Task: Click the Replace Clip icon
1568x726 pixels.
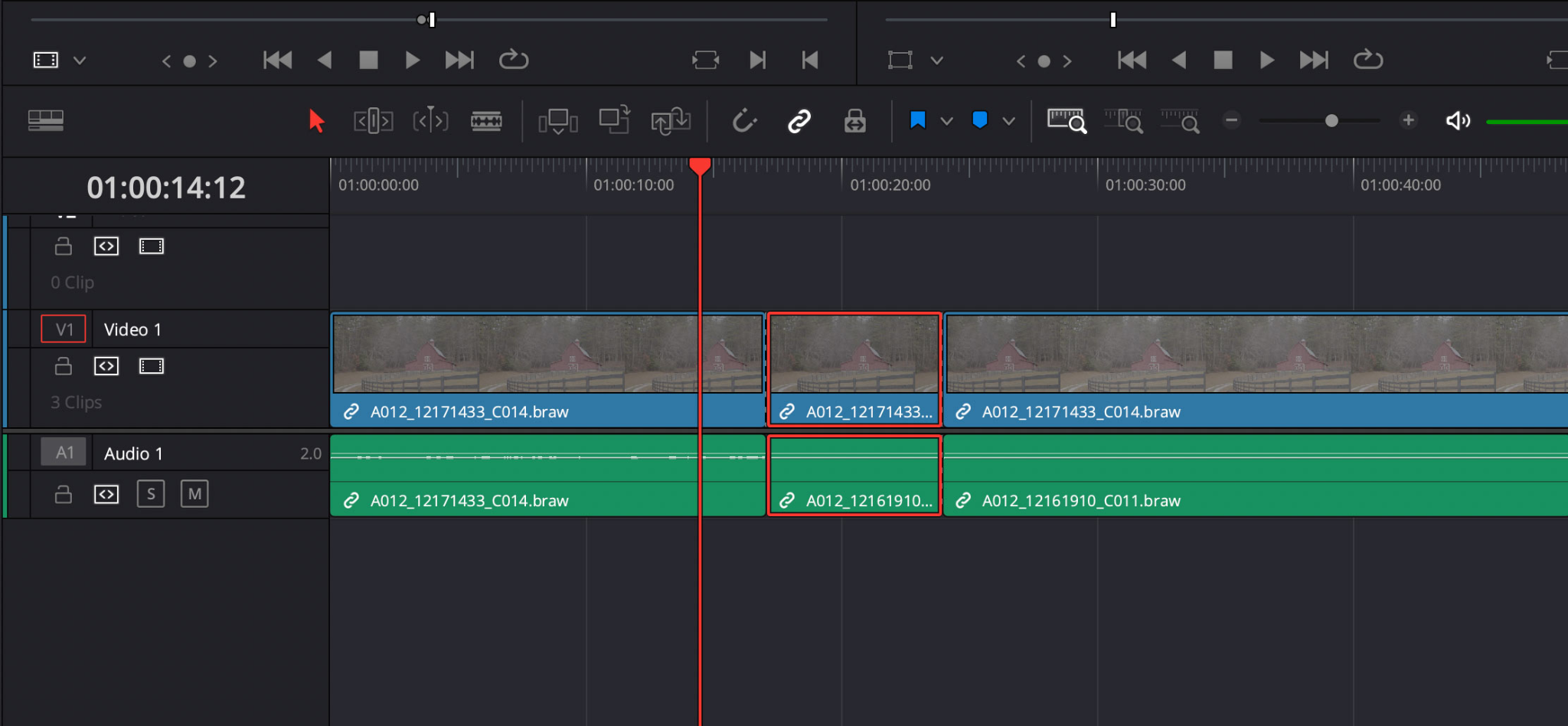Action: tap(671, 121)
